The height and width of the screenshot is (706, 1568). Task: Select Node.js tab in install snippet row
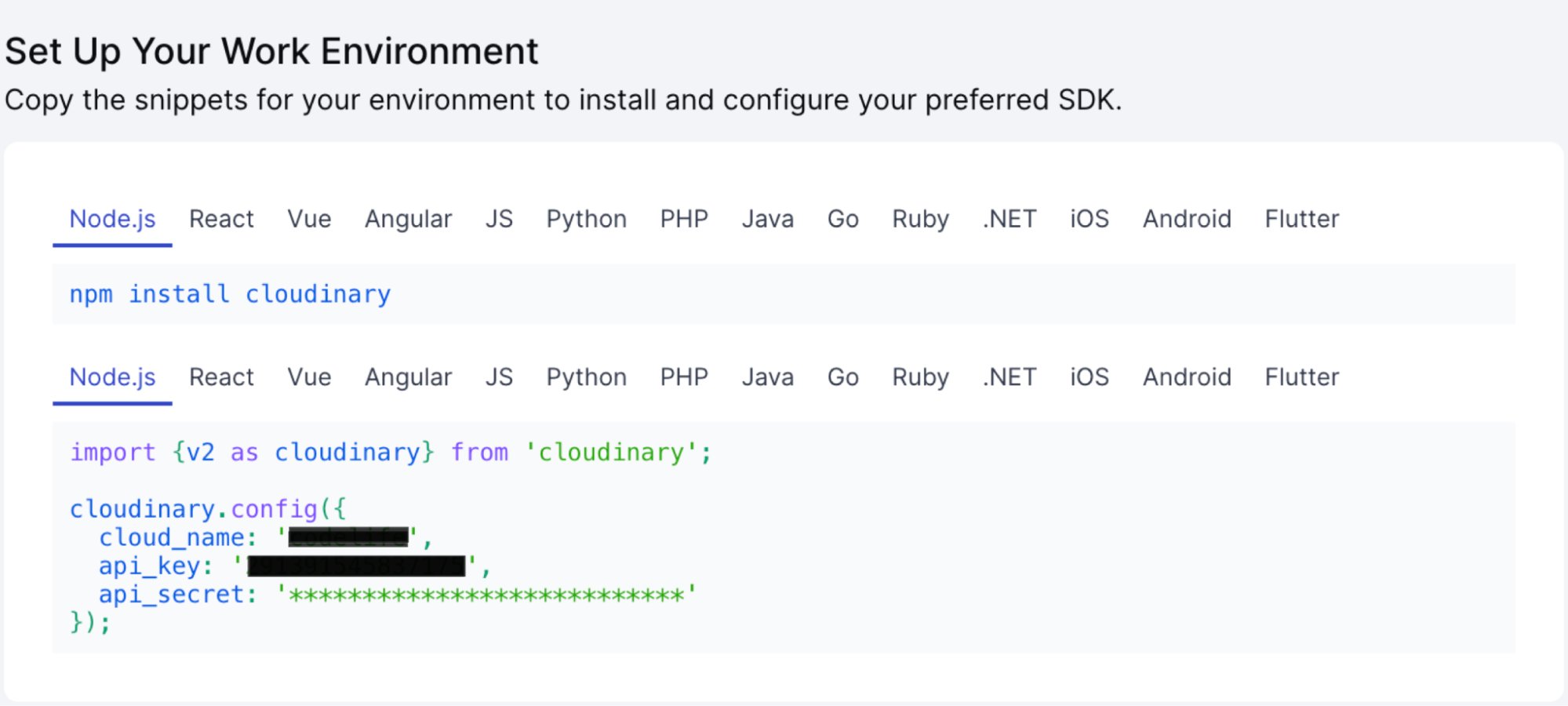(112, 219)
